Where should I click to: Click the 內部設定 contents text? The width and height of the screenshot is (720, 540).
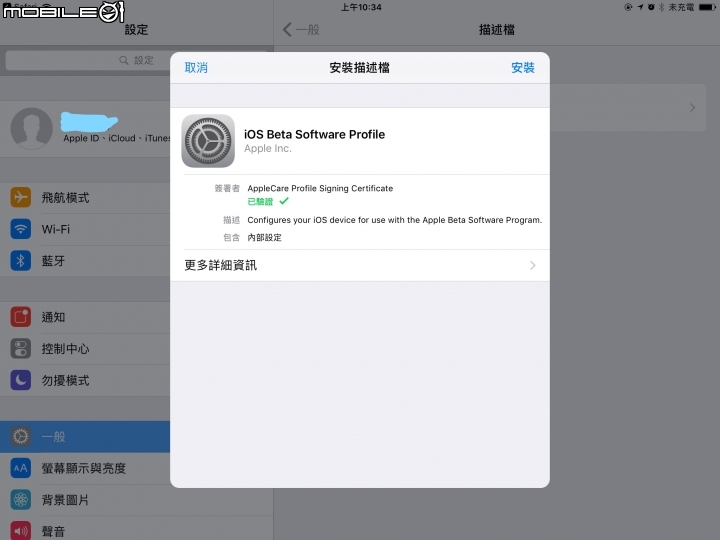[264, 237]
